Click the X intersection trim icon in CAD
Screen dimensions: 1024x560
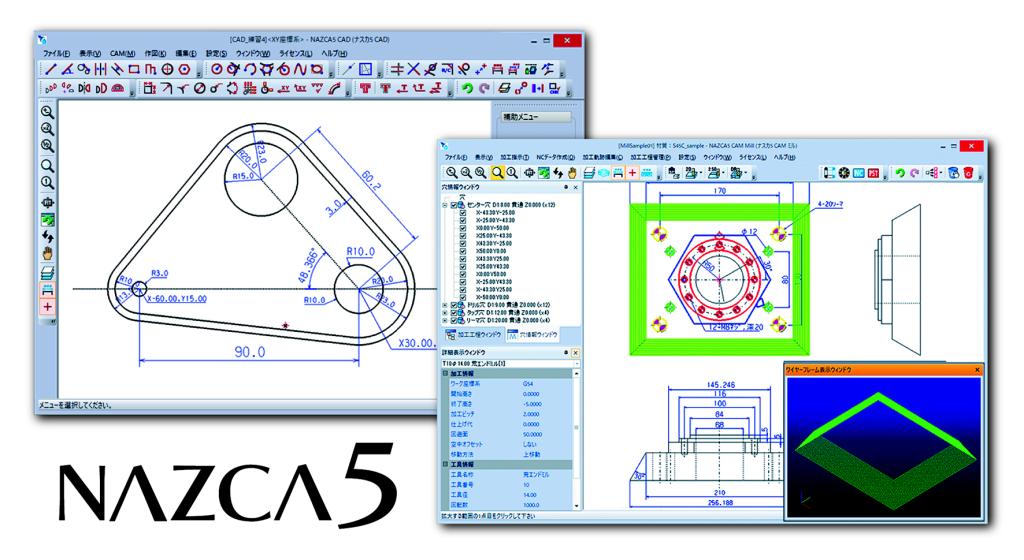[413, 69]
